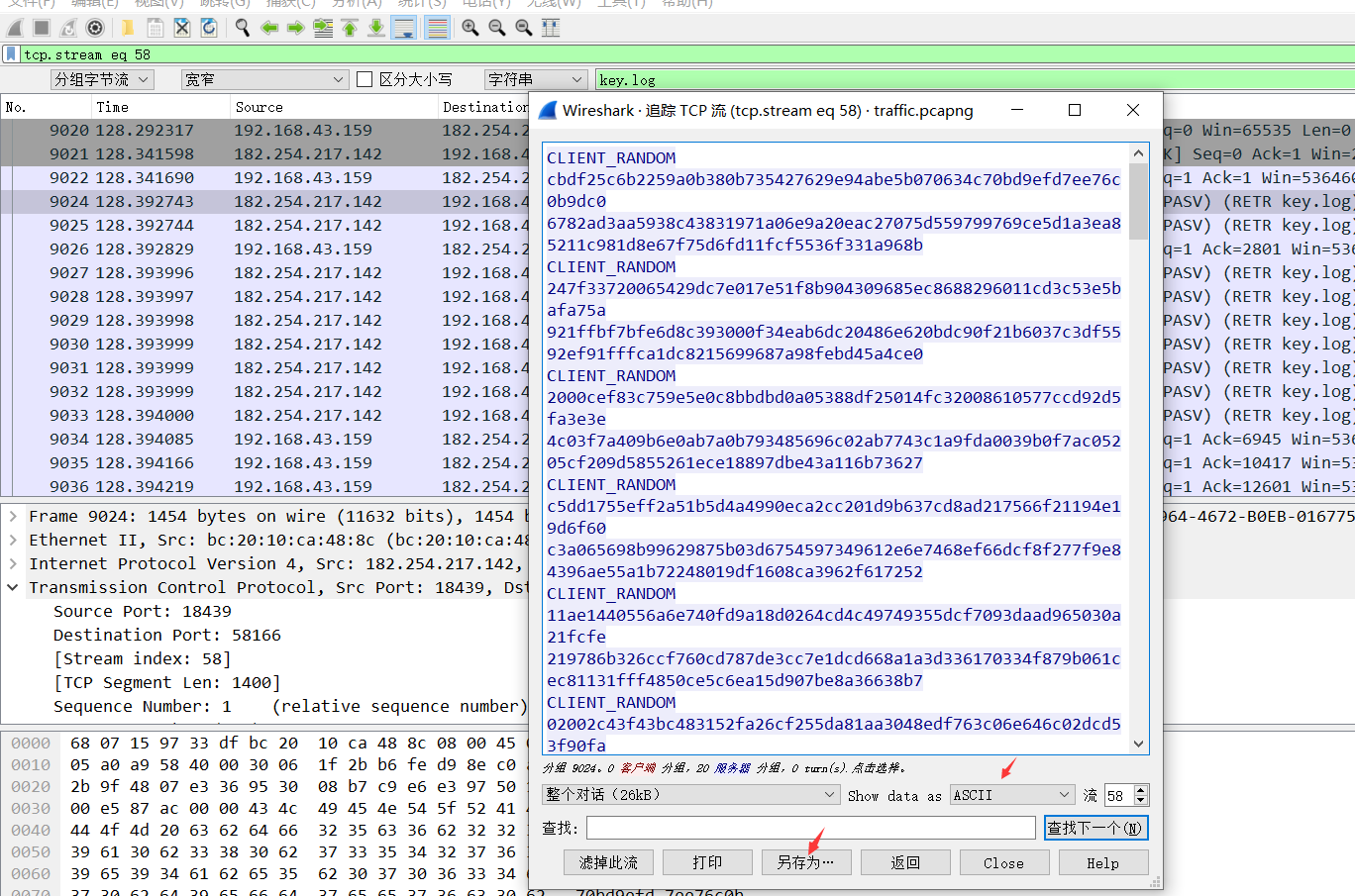Image resolution: width=1355 pixels, height=896 pixels.
Task: Go back to previous packet
Action: (x=268, y=28)
